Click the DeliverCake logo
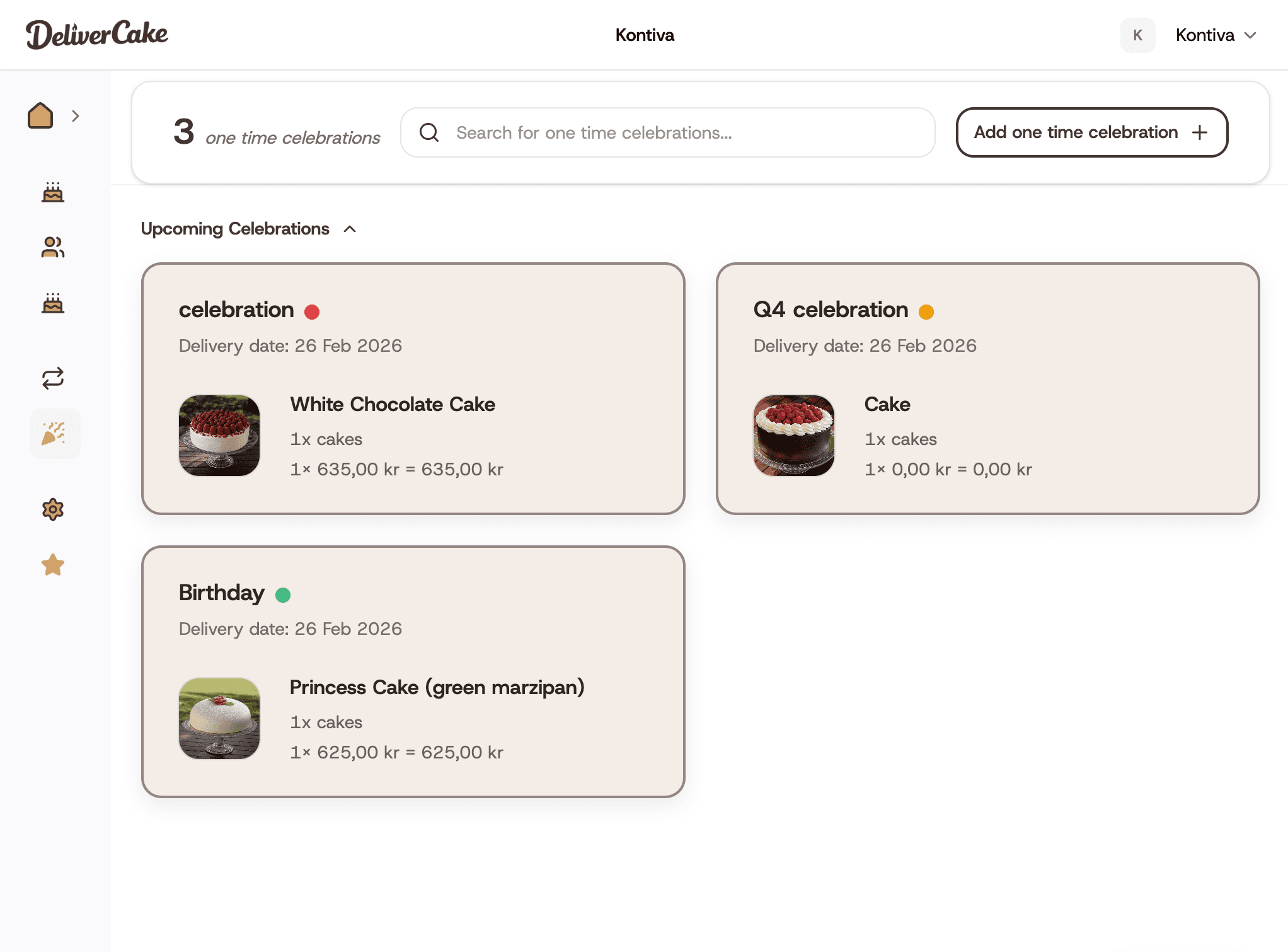 pyautogui.click(x=97, y=34)
